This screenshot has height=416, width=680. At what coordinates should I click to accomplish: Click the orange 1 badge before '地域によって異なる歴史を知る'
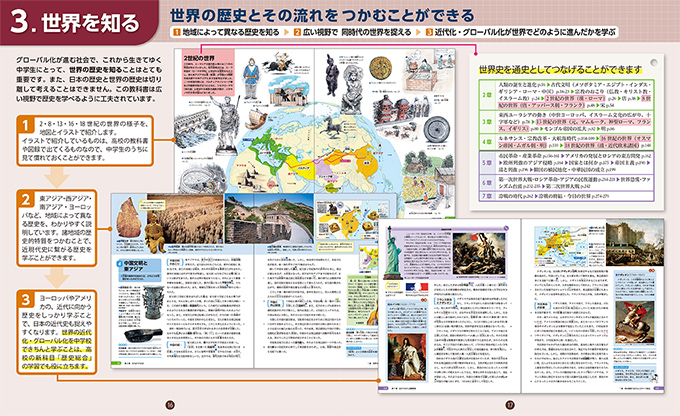click(x=177, y=32)
